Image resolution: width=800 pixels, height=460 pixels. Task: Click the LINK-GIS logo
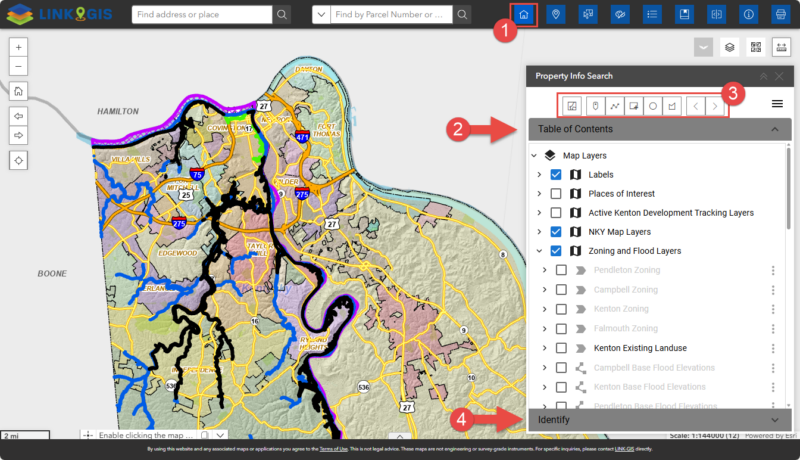pos(59,14)
